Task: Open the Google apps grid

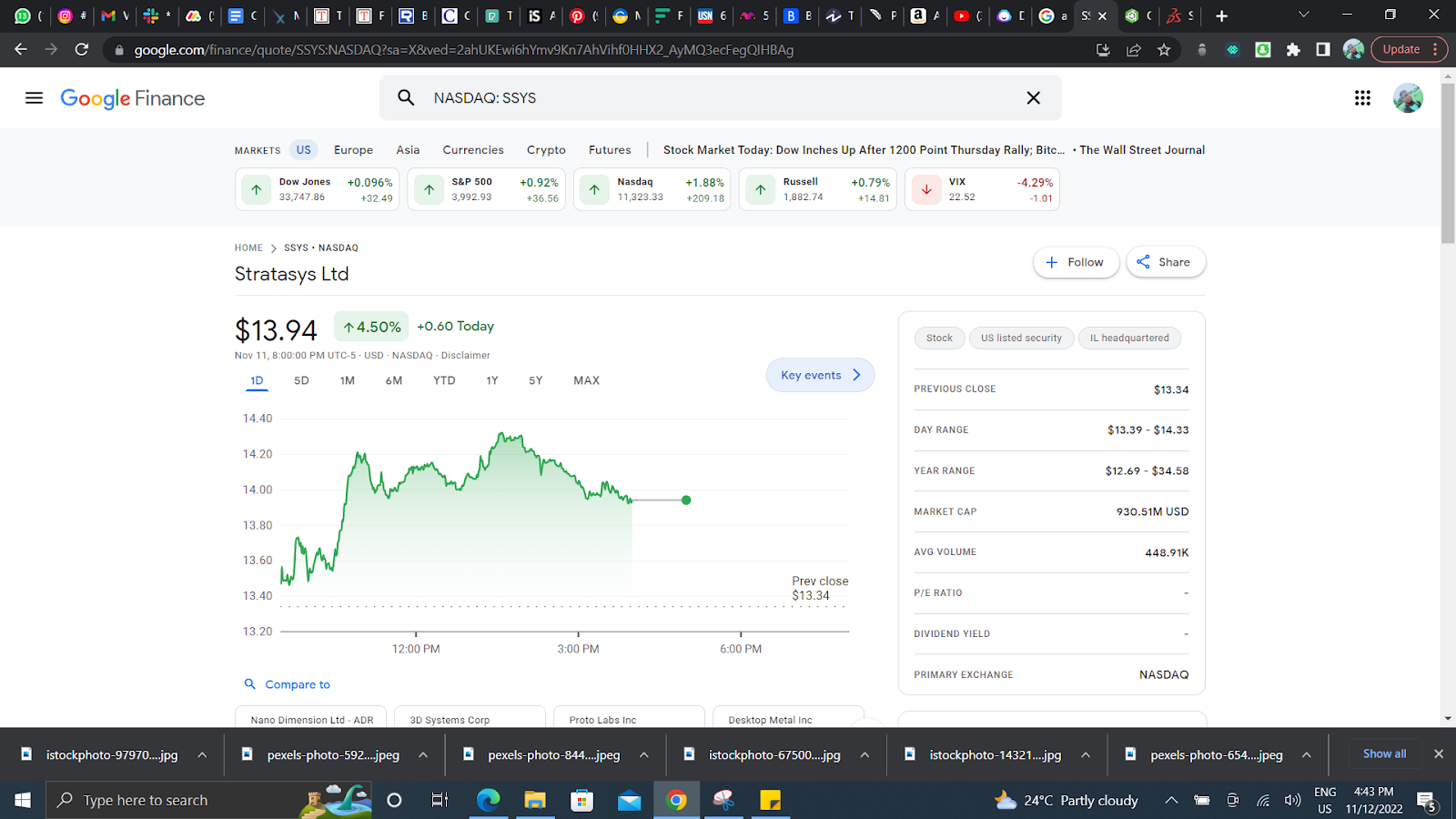Action: coord(1362,98)
